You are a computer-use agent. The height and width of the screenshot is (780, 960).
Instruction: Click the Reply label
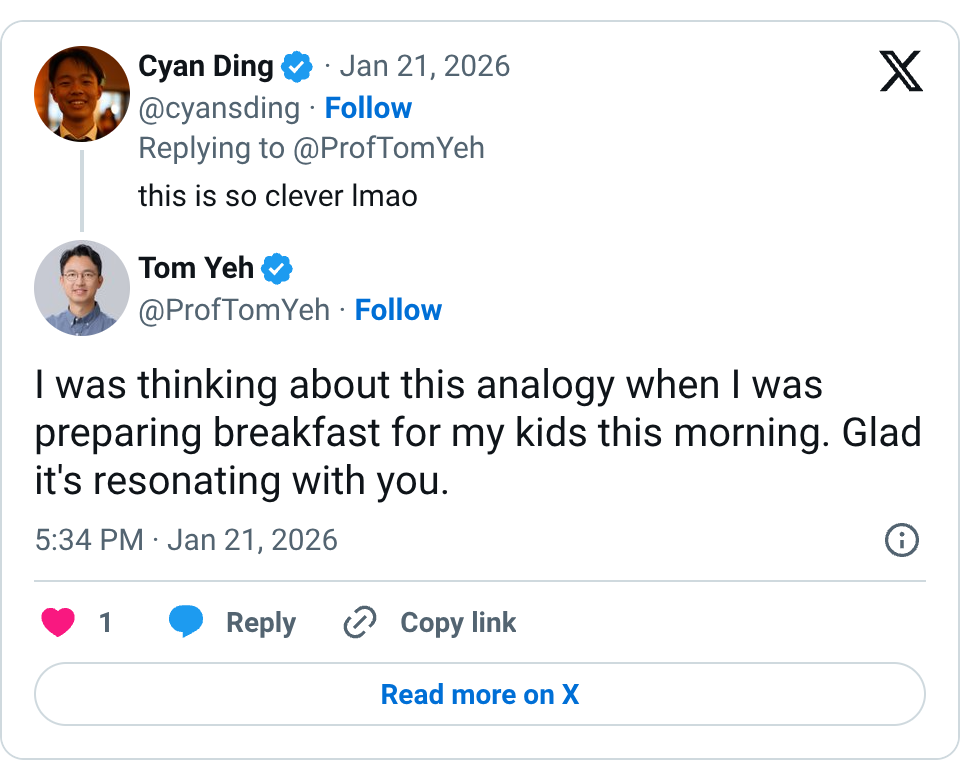261,623
